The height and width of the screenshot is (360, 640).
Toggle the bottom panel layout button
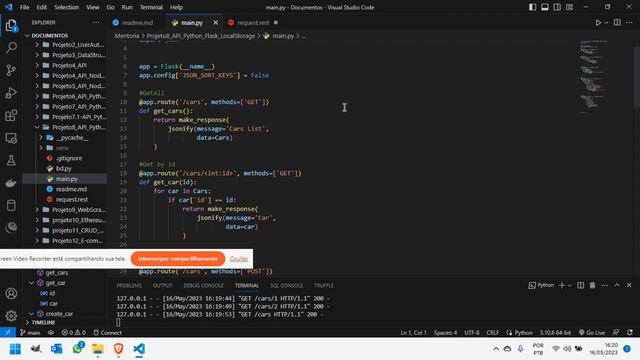point(544,7)
